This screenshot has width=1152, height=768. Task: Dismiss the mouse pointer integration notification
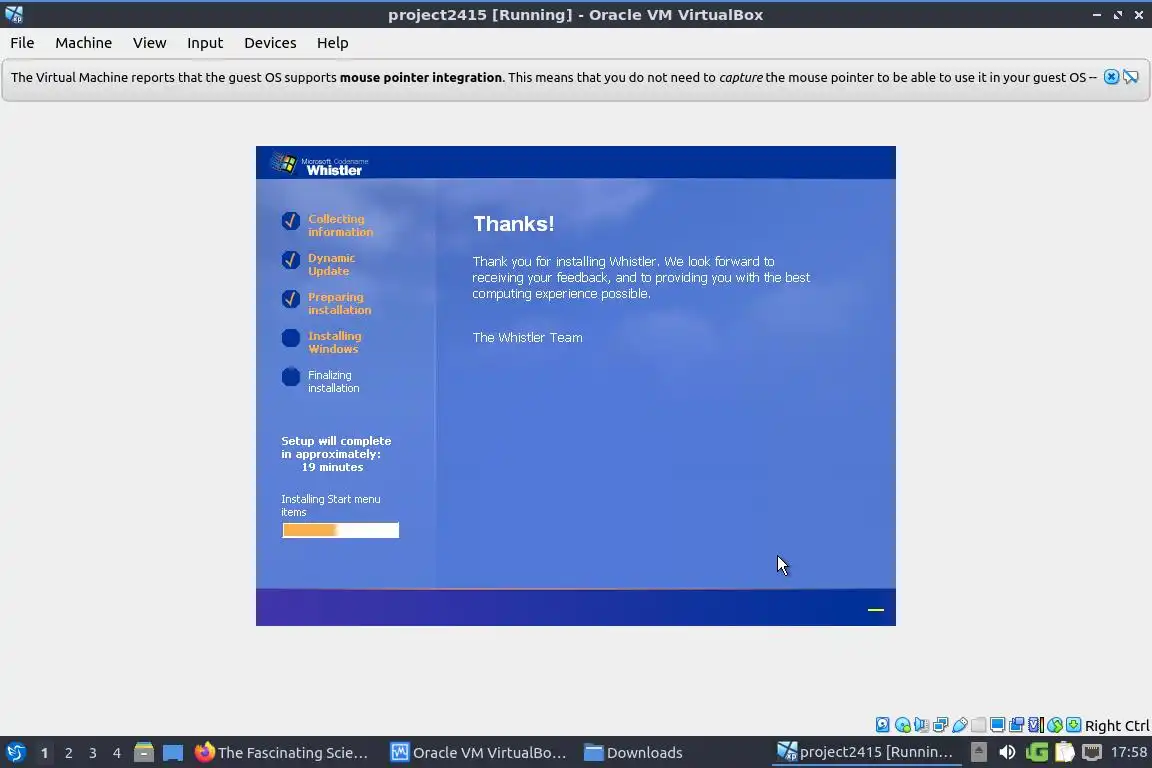pyautogui.click(x=1111, y=77)
